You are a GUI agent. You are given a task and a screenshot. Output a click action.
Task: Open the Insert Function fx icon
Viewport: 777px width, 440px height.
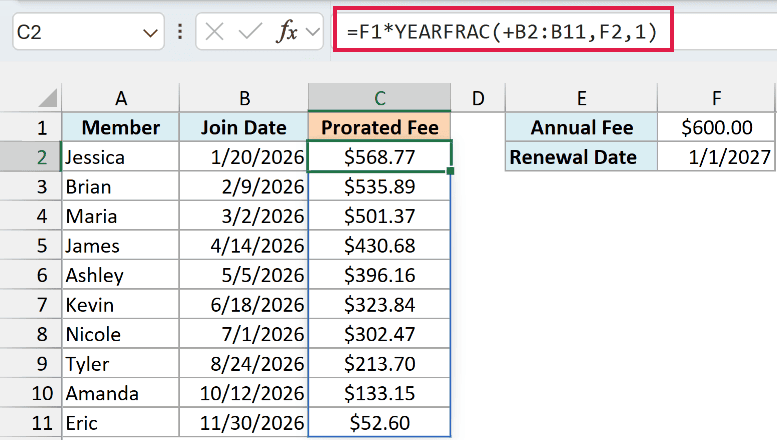coord(286,32)
